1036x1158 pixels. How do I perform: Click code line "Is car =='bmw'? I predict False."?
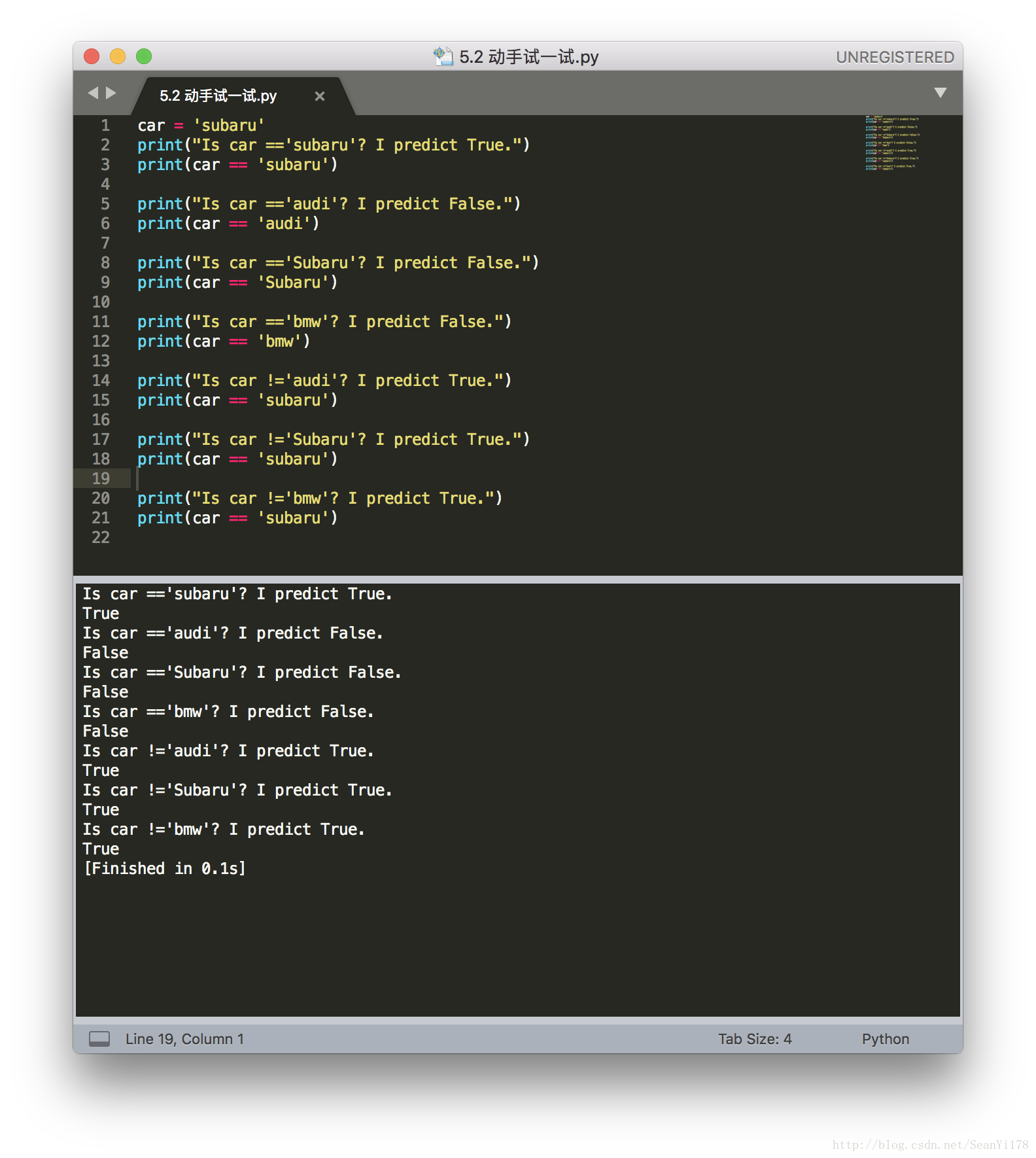click(324, 321)
